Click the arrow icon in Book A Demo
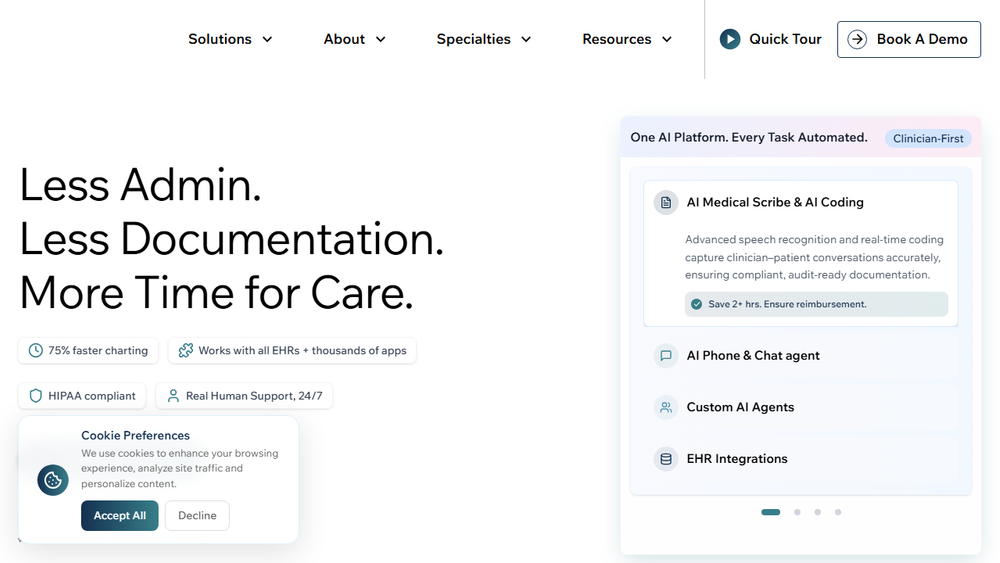1000x563 pixels. click(857, 40)
